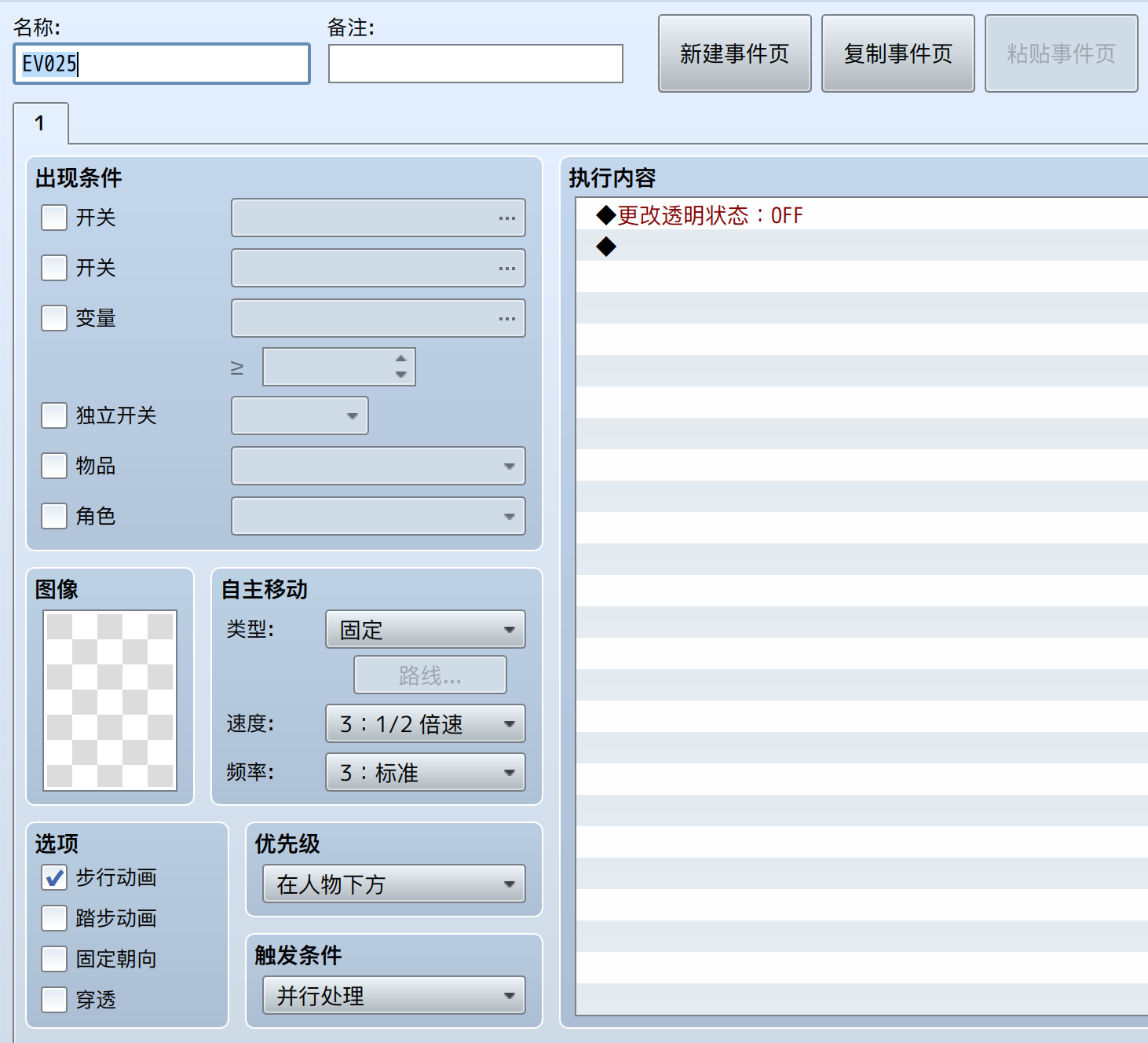Open the 优先级 dropdown showing 在人物下方

[x=394, y=884]
